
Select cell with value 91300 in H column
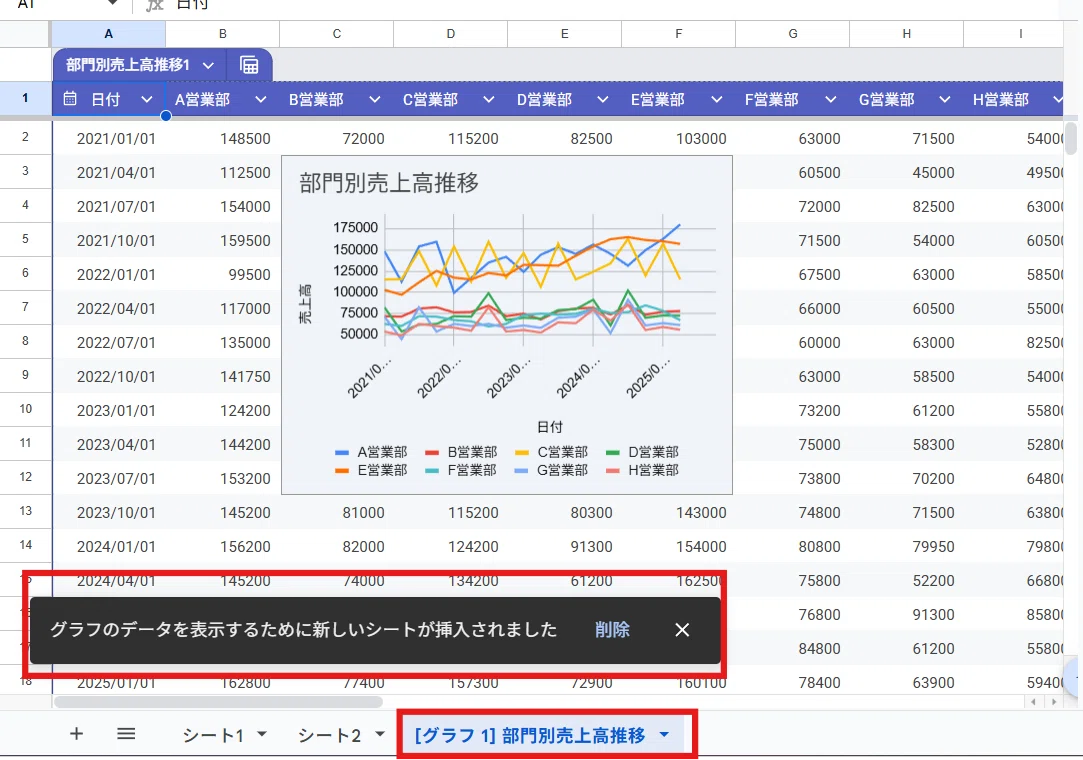click(907, 615)
